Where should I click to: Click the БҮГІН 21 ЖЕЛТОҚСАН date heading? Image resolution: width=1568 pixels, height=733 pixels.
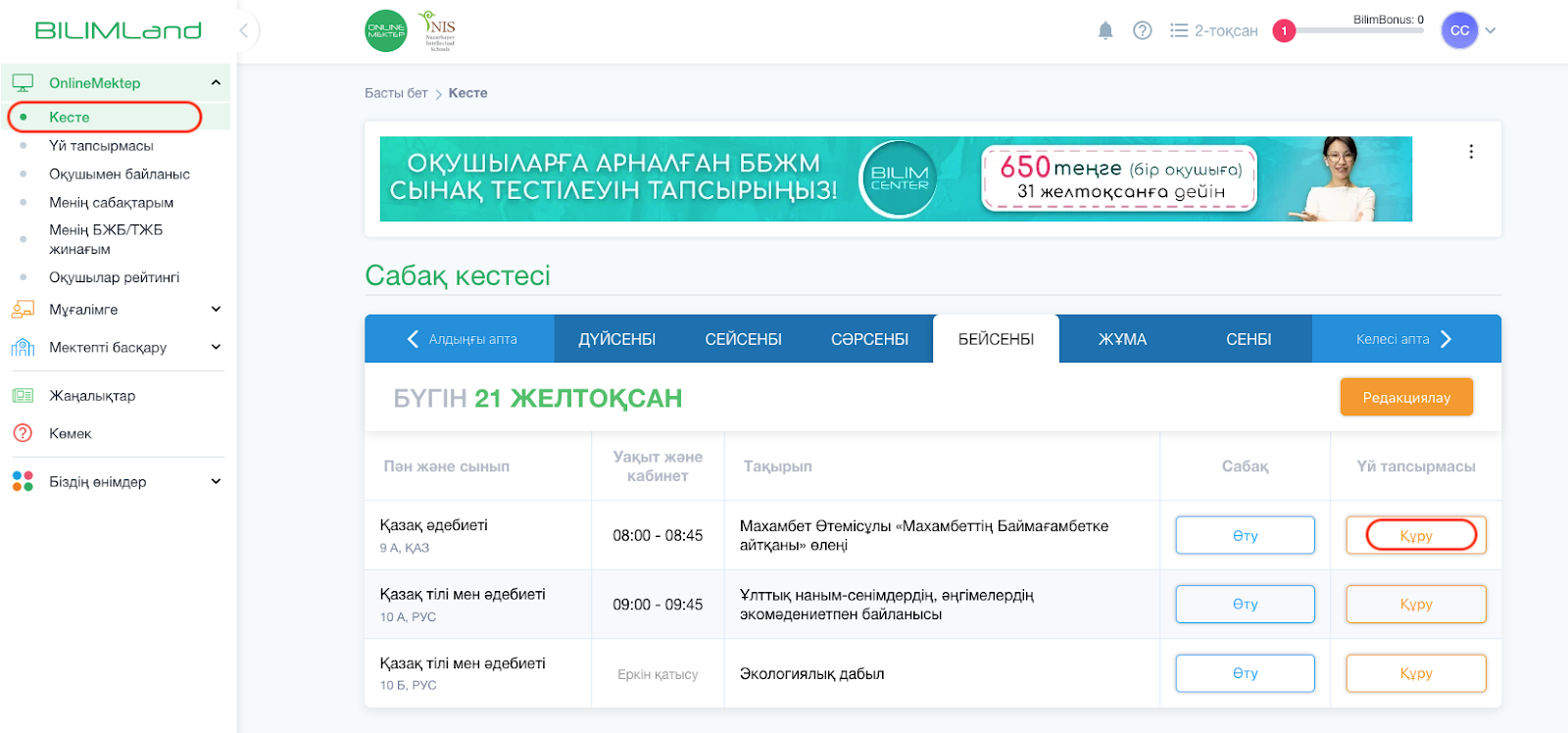click(x=538, y=398)
